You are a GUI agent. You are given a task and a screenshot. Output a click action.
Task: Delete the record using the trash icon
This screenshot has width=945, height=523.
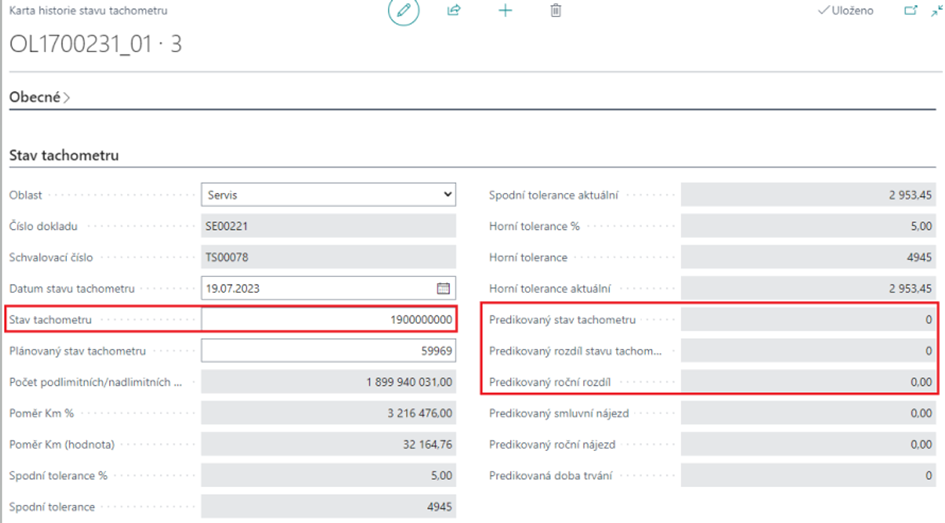(556, 11)
